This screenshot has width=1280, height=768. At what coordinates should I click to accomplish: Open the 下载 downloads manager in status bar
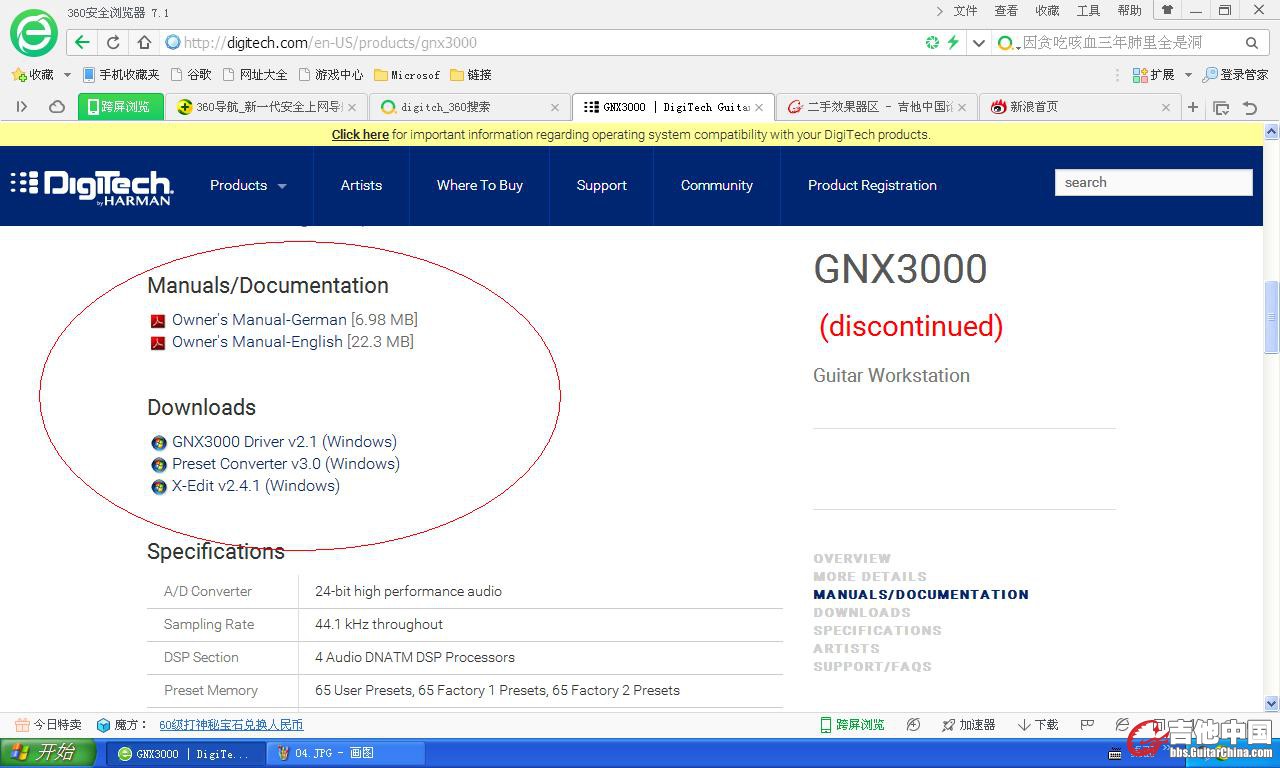click(x=1038, y=725)
